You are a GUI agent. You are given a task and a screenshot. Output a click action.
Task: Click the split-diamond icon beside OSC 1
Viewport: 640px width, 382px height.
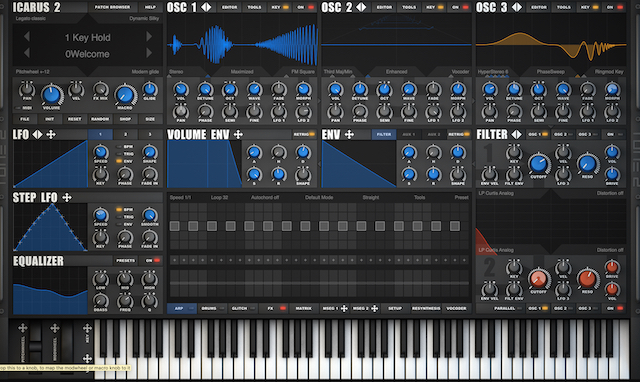tap(206, 7)
